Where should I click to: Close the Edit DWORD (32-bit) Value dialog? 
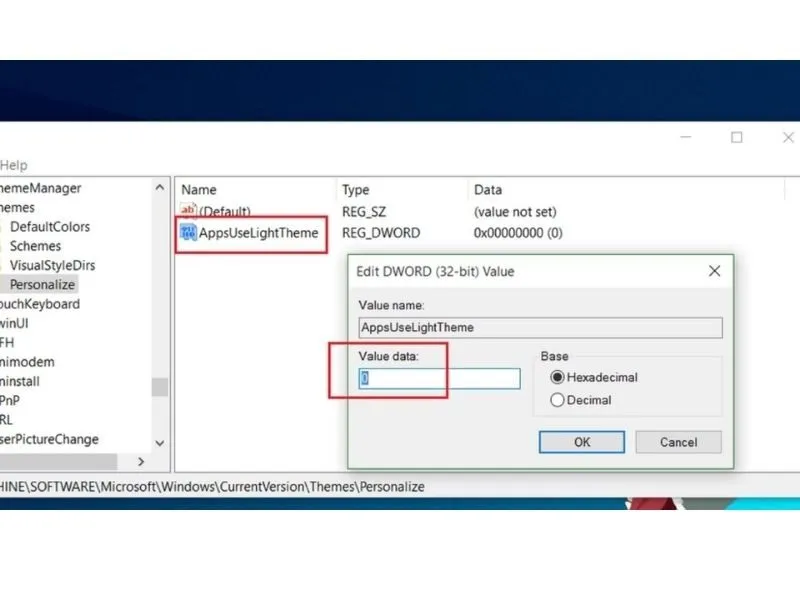[714, 271]
